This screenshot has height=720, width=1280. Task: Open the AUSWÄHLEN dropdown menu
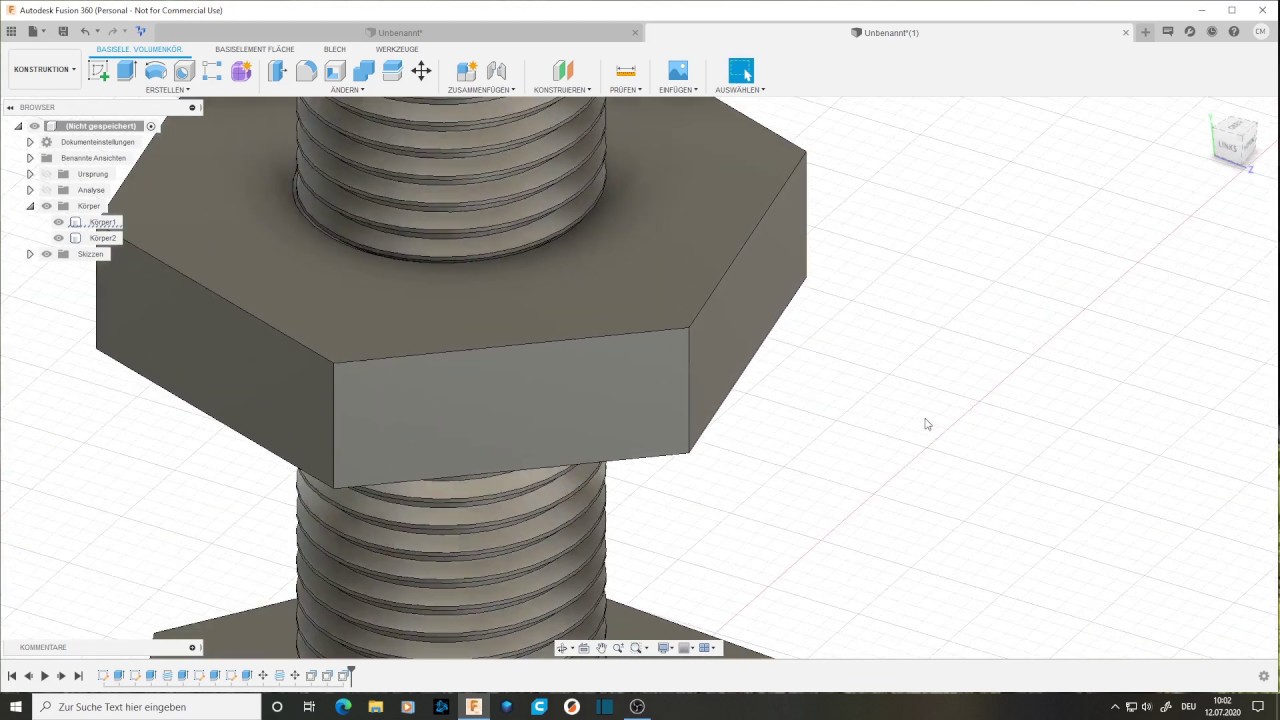point(740,90)
